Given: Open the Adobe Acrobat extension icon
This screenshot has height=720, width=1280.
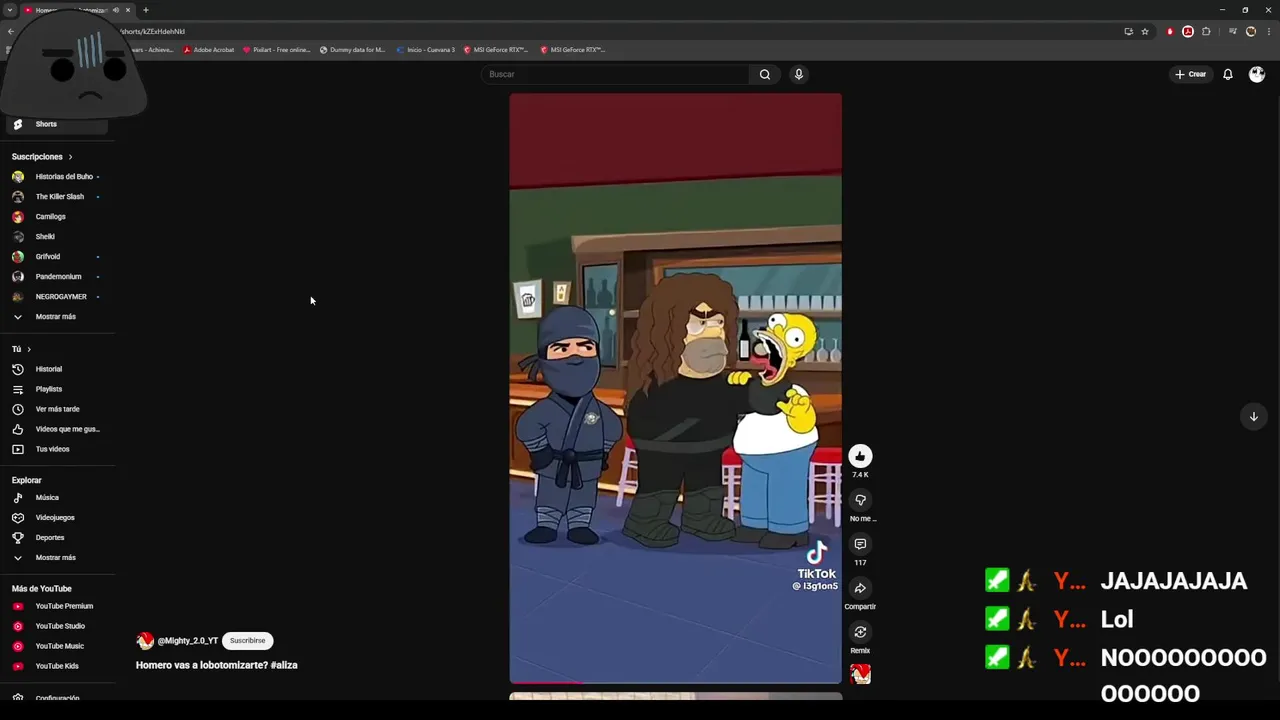Looking at the screenshot, I should click(x=1188, y=31).
